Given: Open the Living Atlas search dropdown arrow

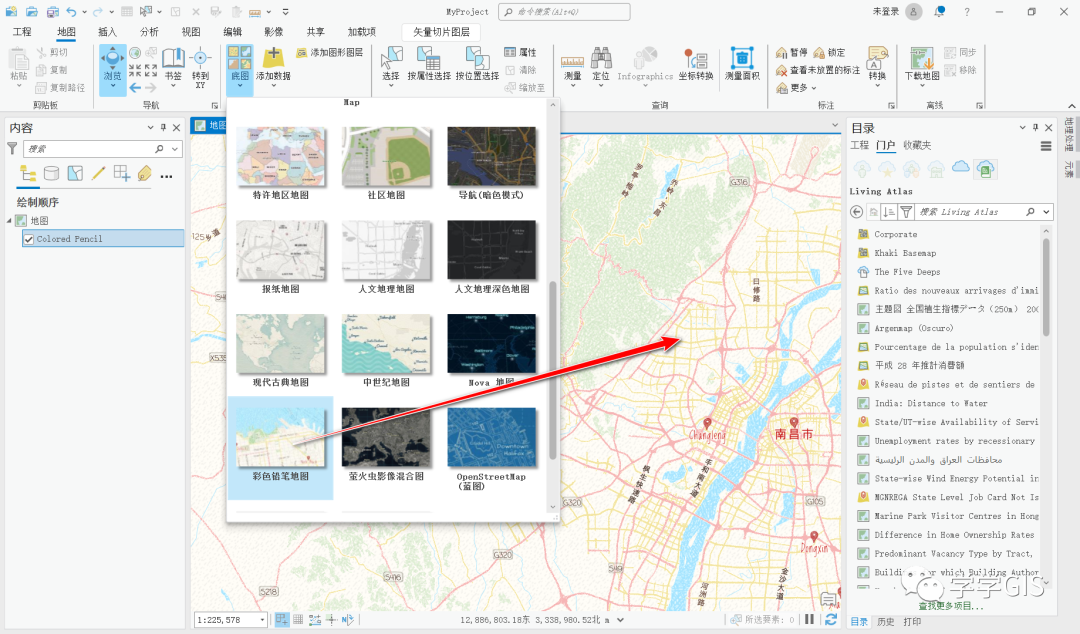Looking at the screenshot, I should click(1046, 212).
